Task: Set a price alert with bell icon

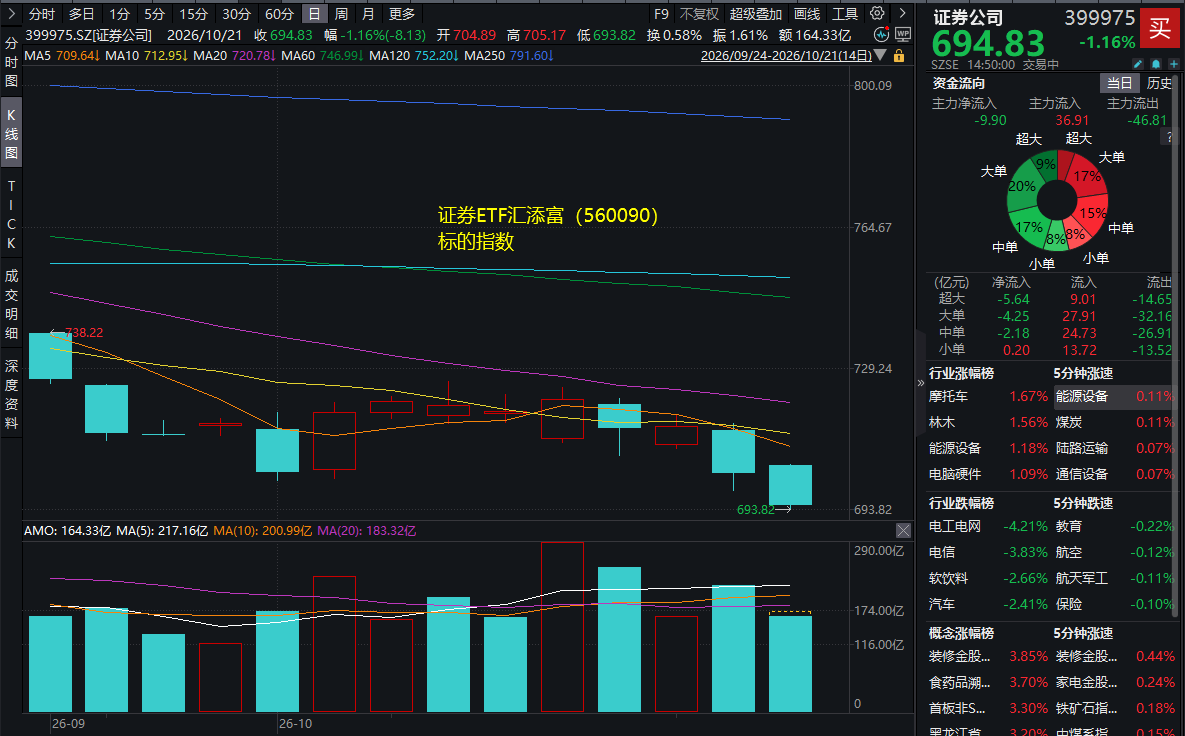Action: (1156, 65)
